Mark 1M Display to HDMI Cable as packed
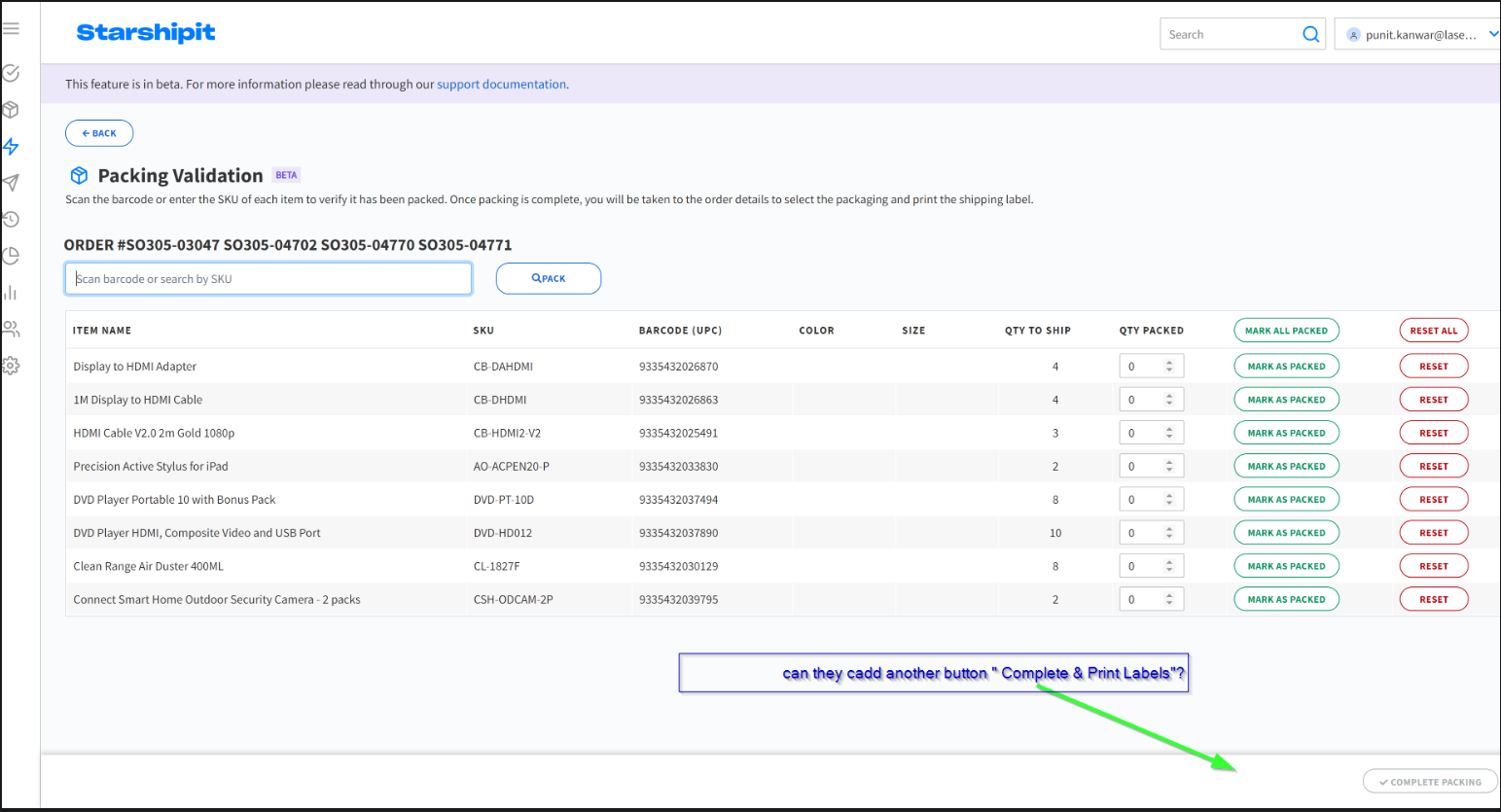Screen dimensions: 1501x812 [x=1286, y=400]
